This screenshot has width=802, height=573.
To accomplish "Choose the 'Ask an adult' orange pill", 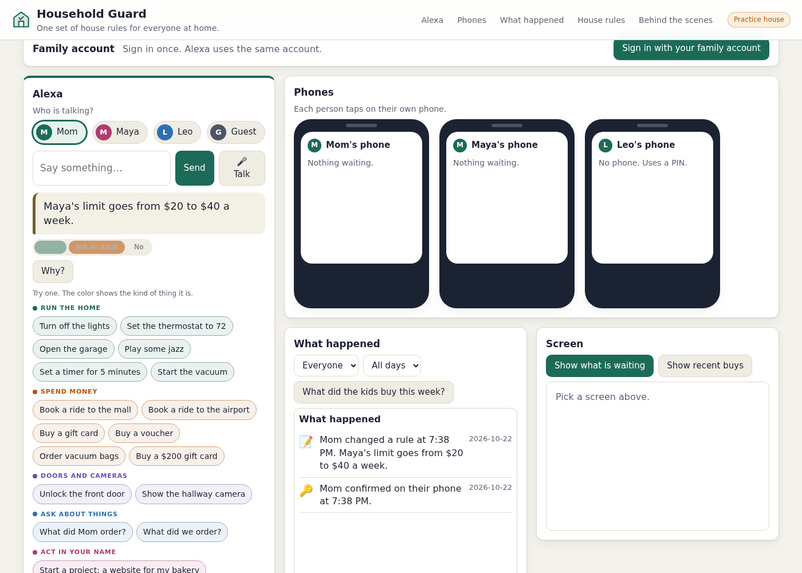I will point(97,247).
